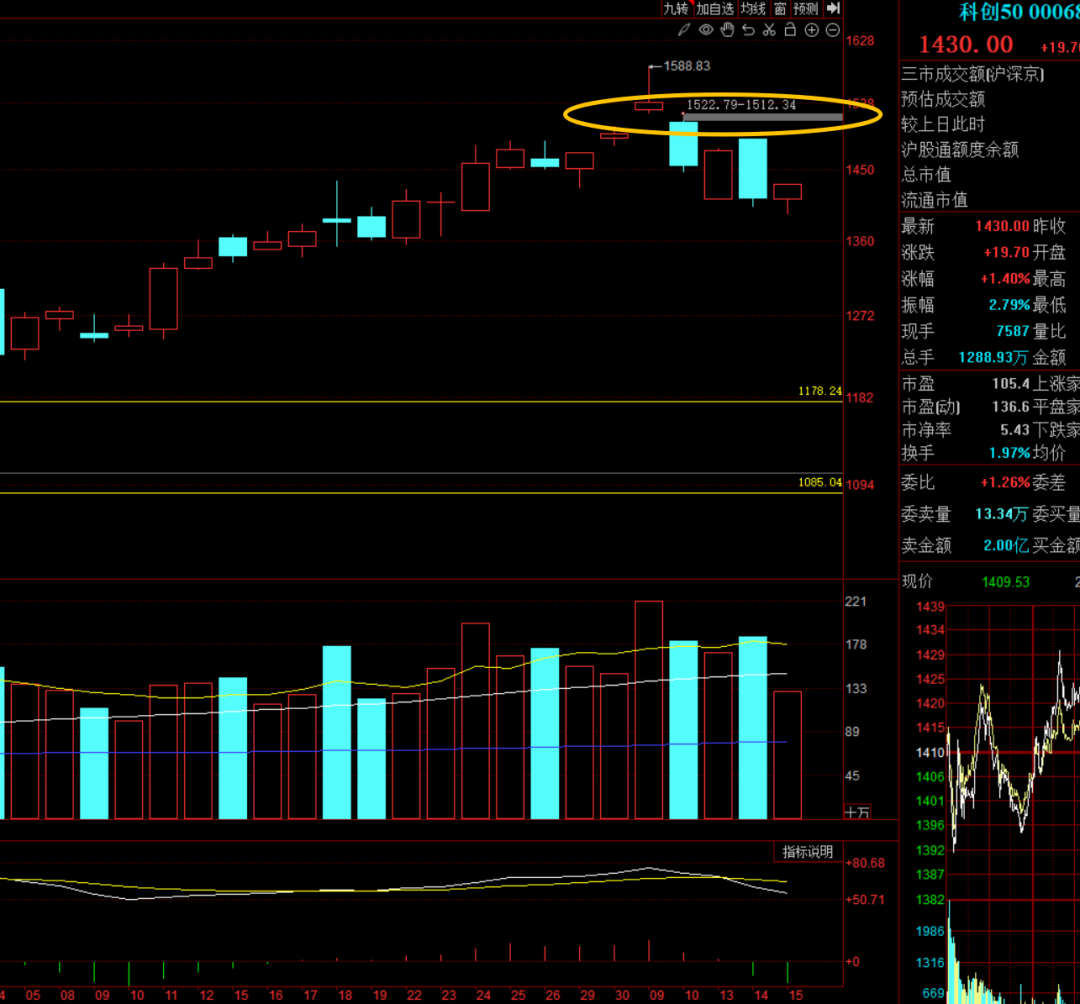Click the 加自选 add-to-watchlist button
This screenshot has width=1080, height=1004.
(715, 8)
